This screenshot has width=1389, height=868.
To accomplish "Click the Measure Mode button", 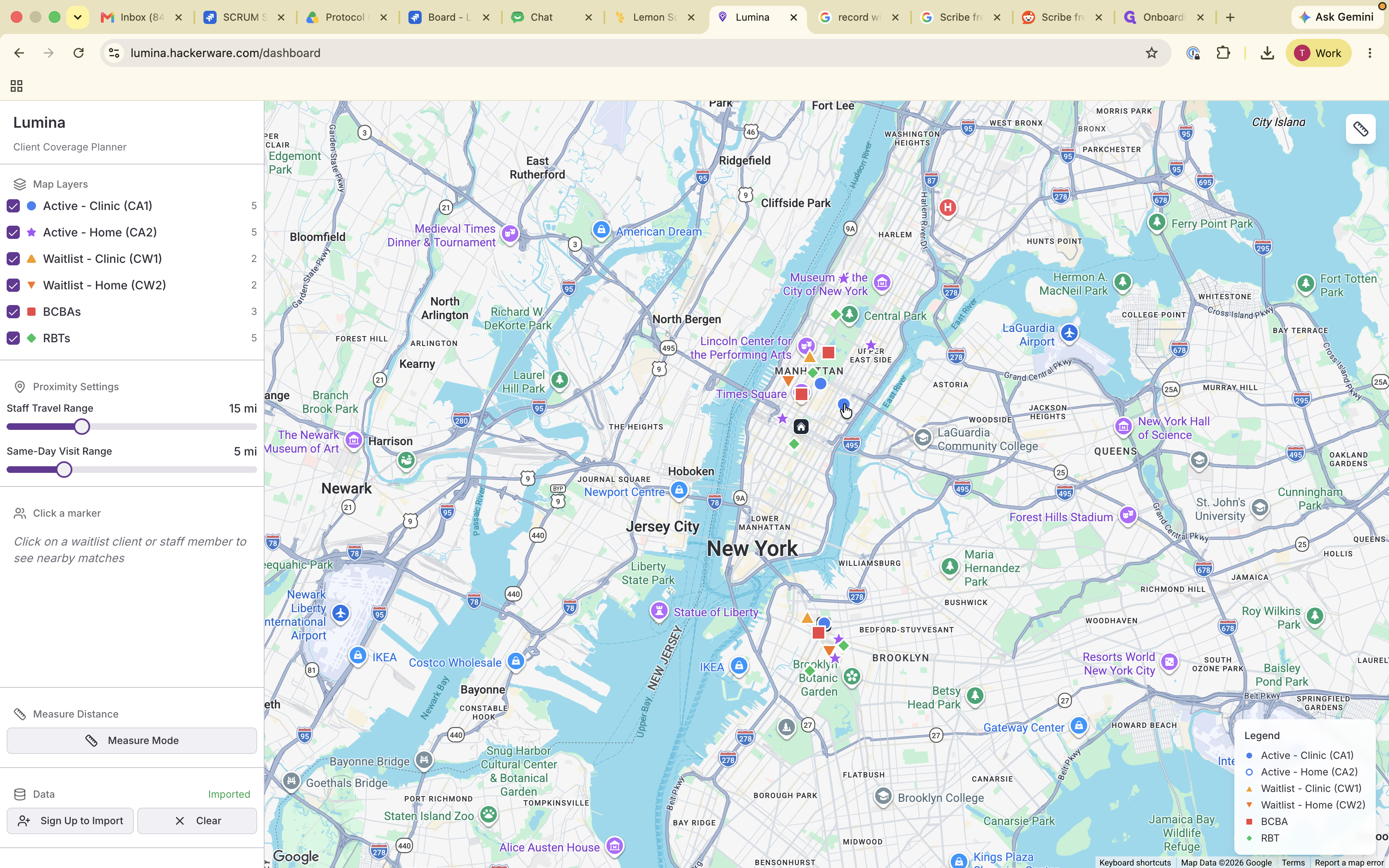I will 132,741.
